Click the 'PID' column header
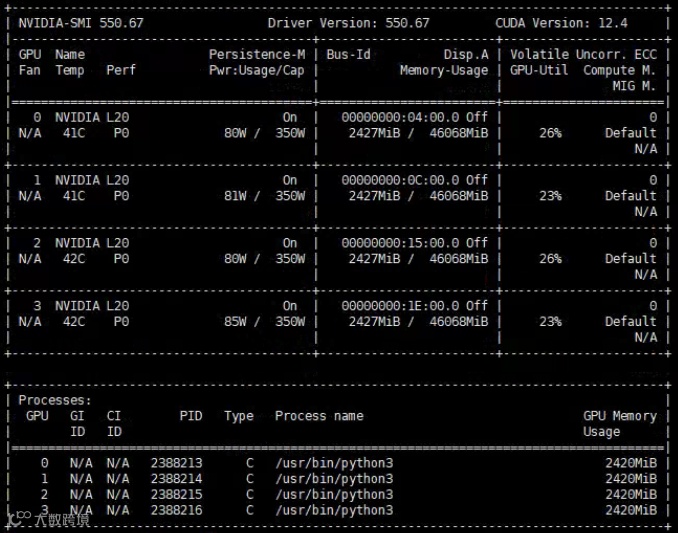Image resolution: width=678 pixels, height=533 pixels. 191,416
